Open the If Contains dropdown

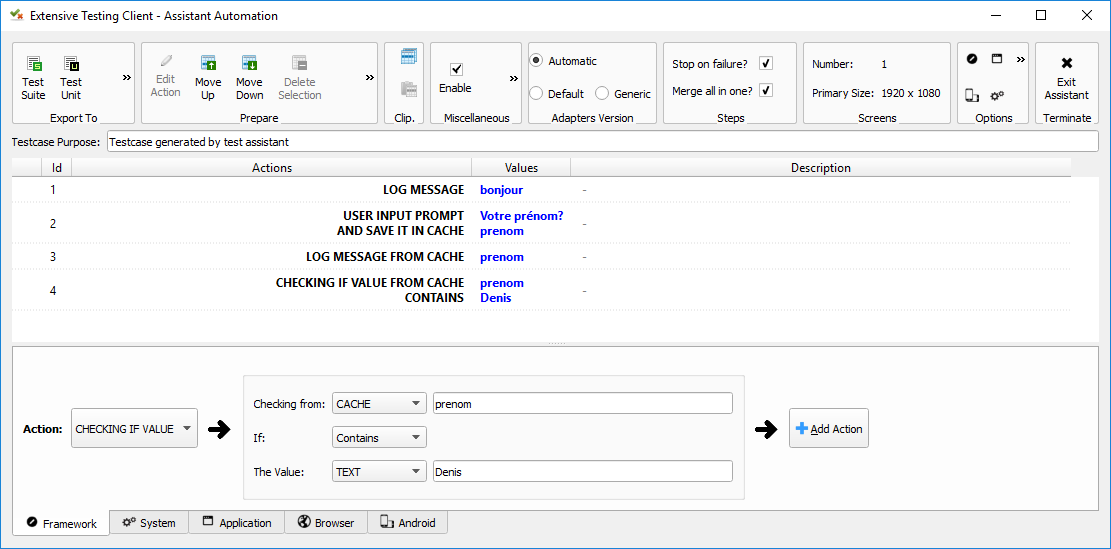pos(379,438)
